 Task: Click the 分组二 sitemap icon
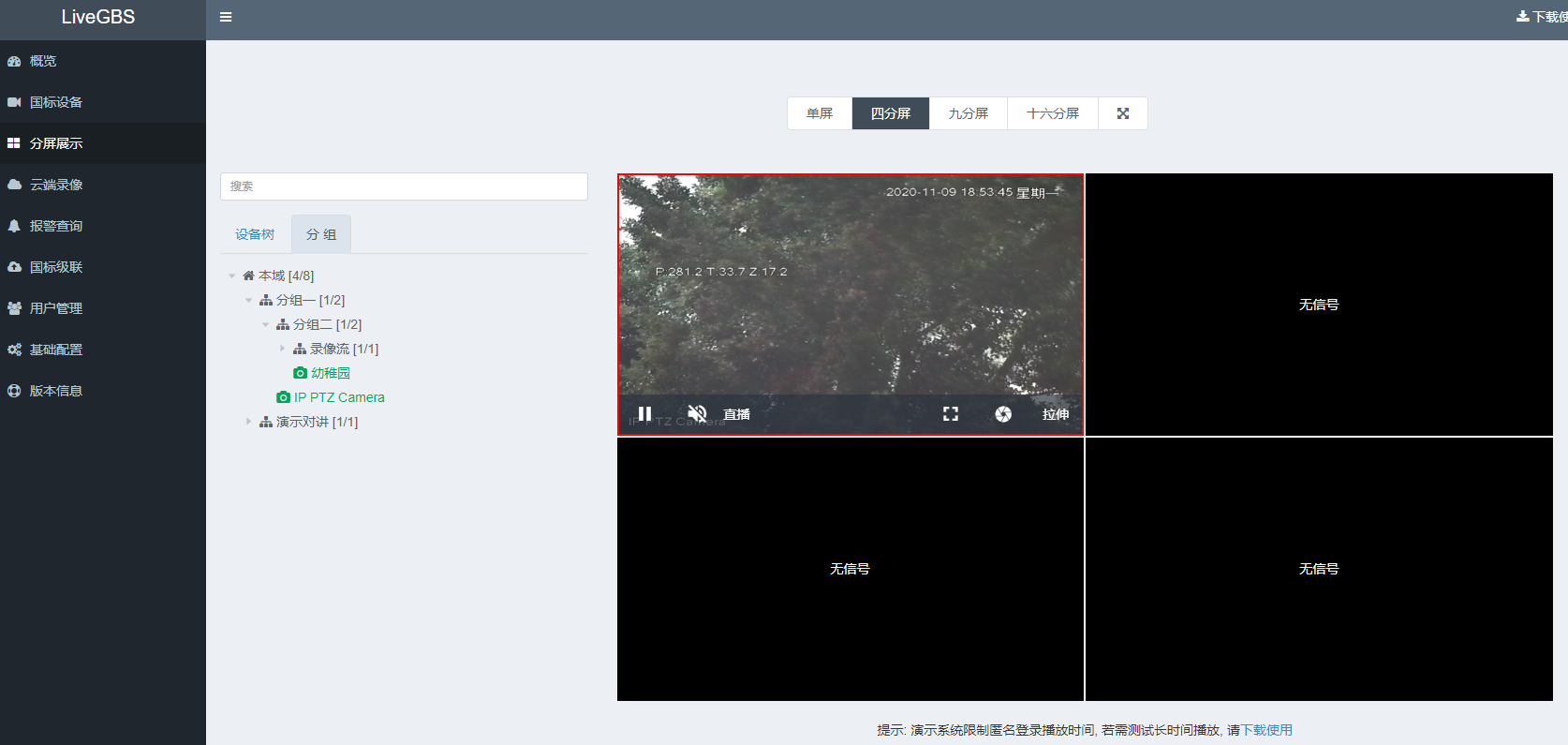[x=283, y=324]
